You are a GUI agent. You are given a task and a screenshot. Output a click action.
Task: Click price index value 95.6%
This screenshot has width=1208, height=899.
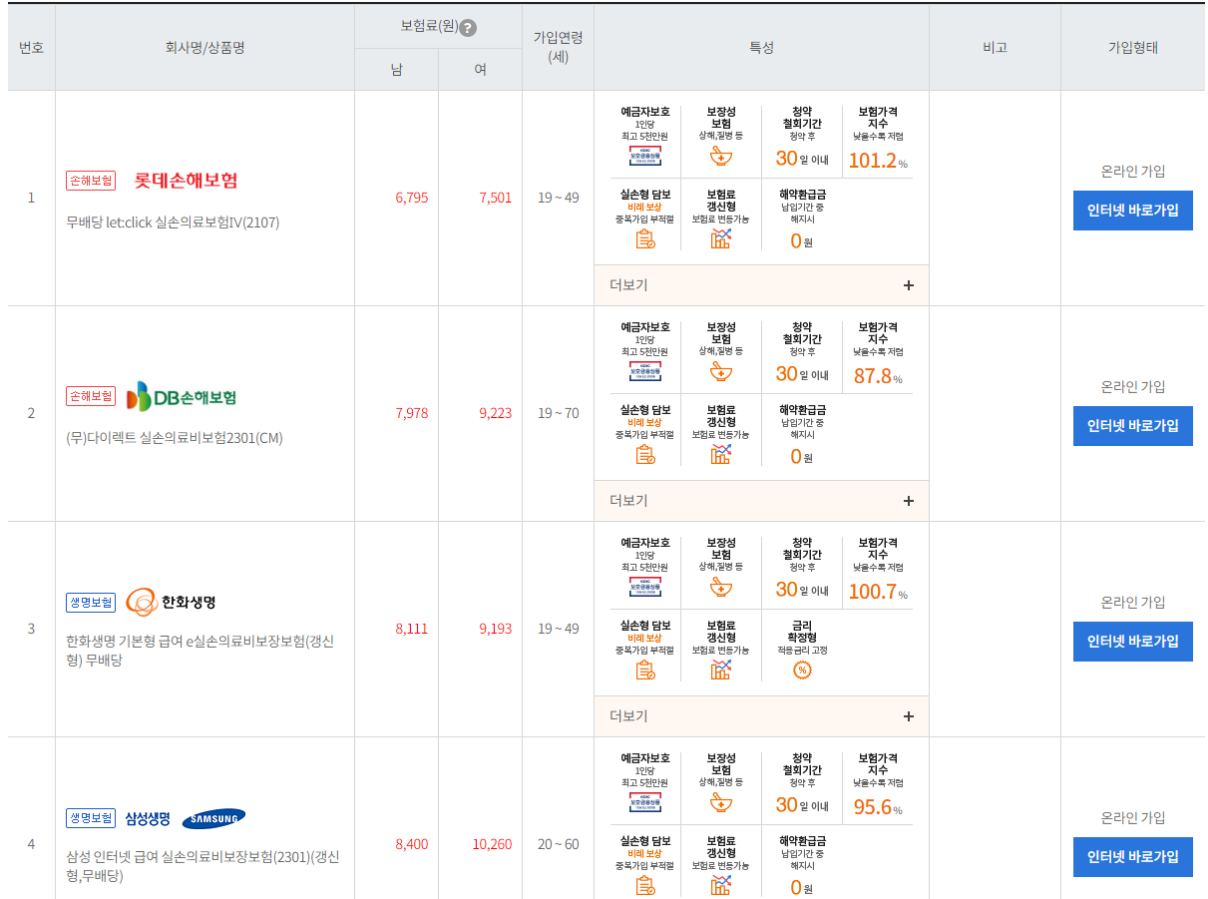point(878,807)
